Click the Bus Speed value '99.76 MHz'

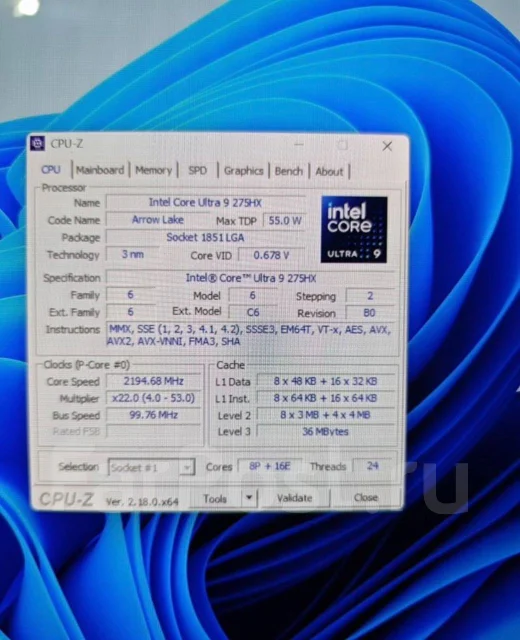tap(153, 415)
